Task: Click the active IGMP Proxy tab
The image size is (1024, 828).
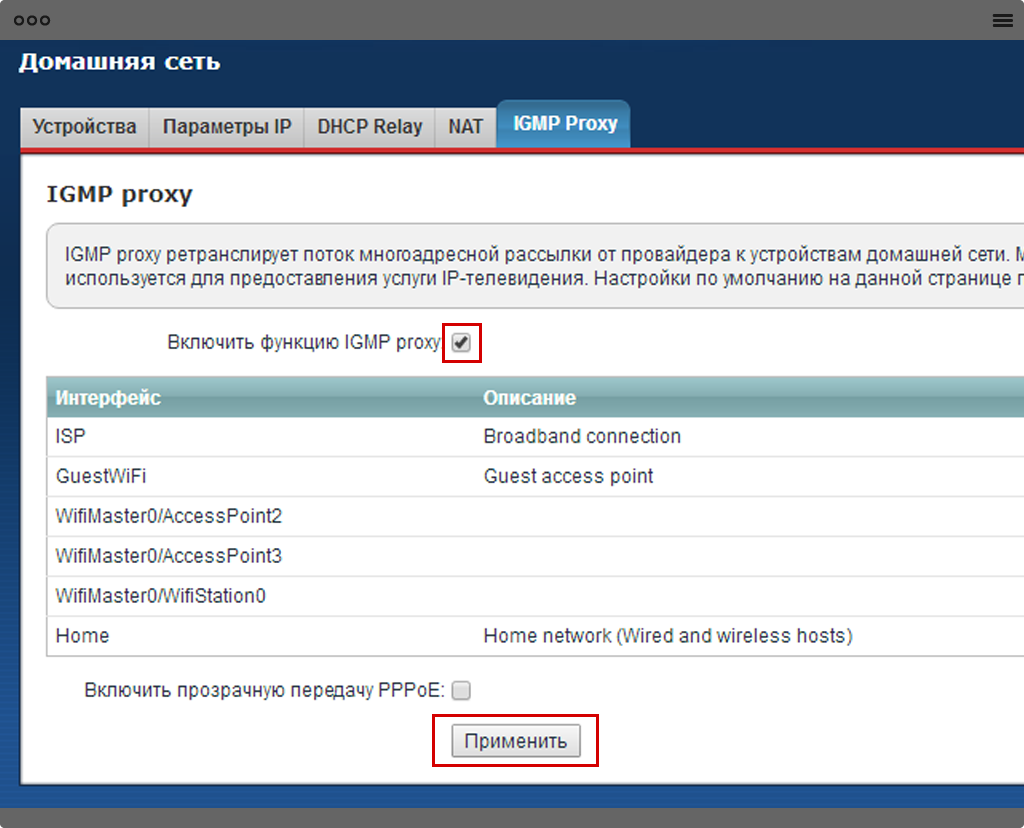Action: pos(564,125)
